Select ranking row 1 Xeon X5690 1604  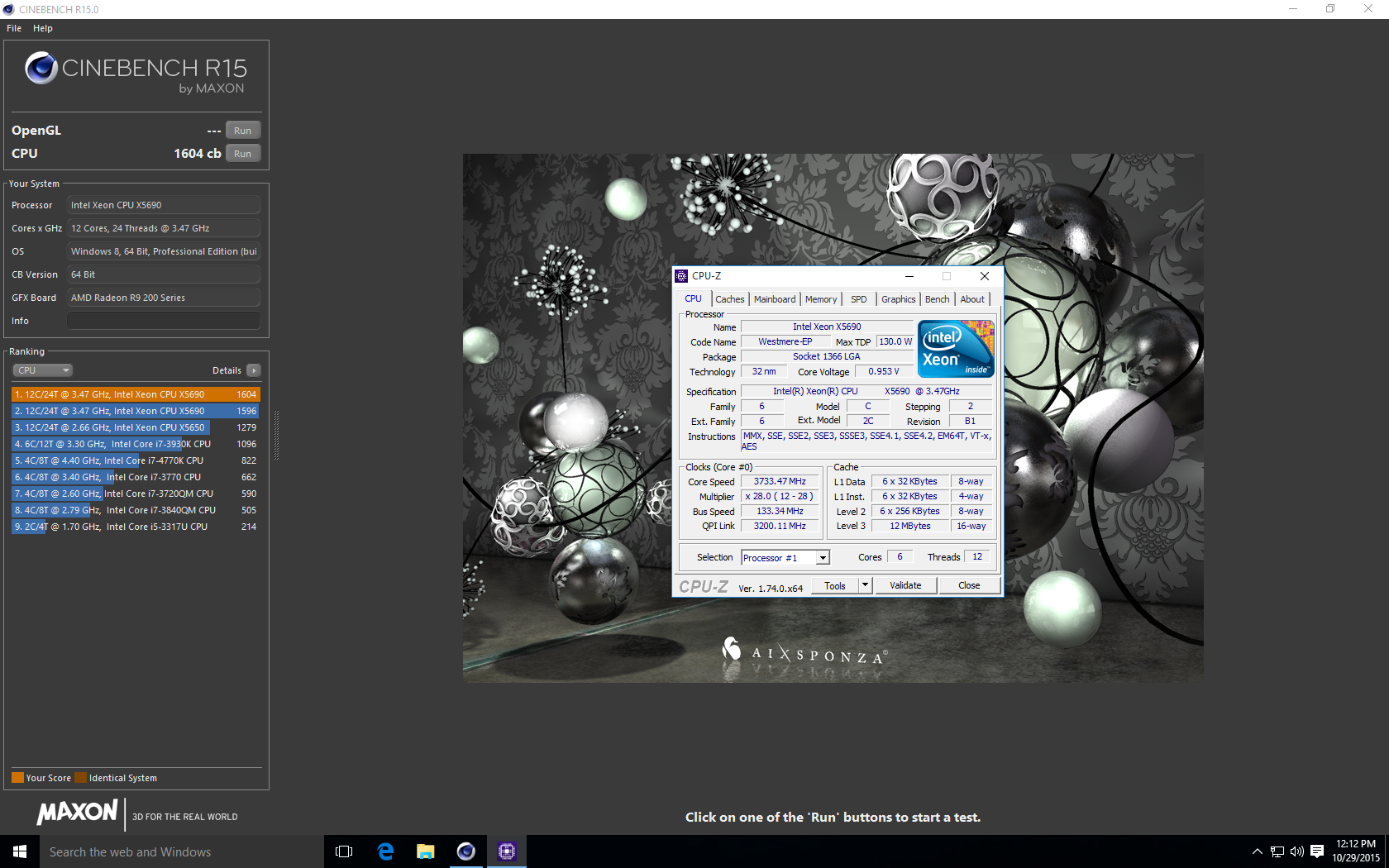click(136, 394)
